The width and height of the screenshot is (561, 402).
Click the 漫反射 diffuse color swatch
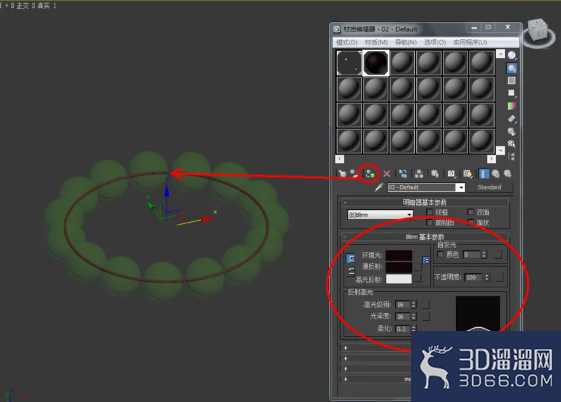click(399, 267)
